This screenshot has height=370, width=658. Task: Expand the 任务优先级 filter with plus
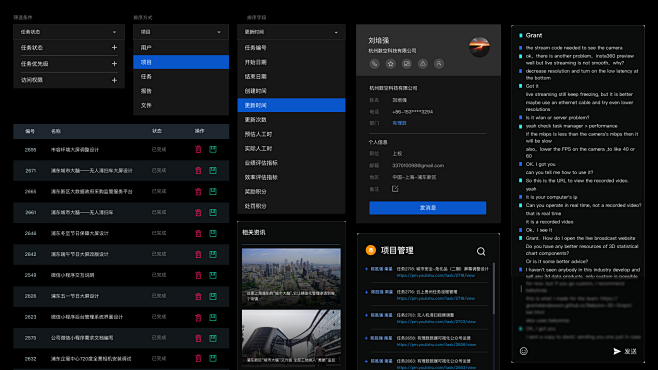point(114,64)
